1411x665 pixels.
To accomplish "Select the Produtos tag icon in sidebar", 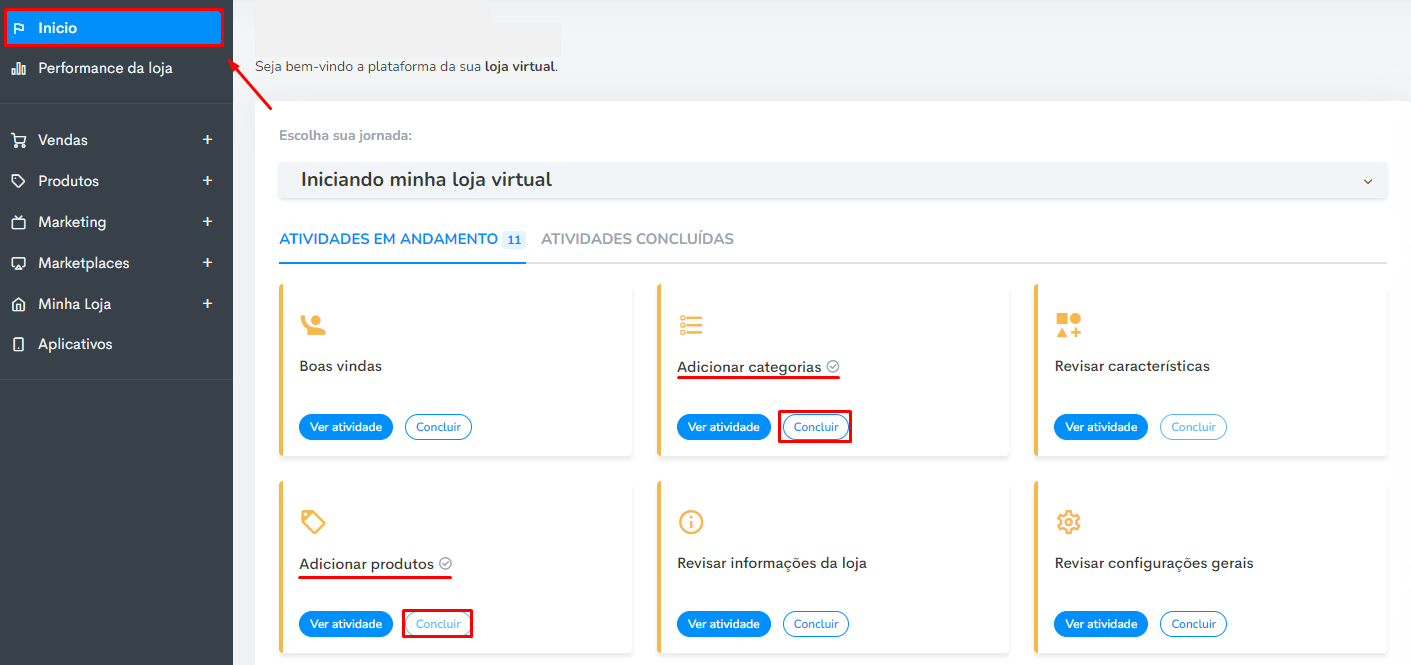I will click(x=18, y=181).
